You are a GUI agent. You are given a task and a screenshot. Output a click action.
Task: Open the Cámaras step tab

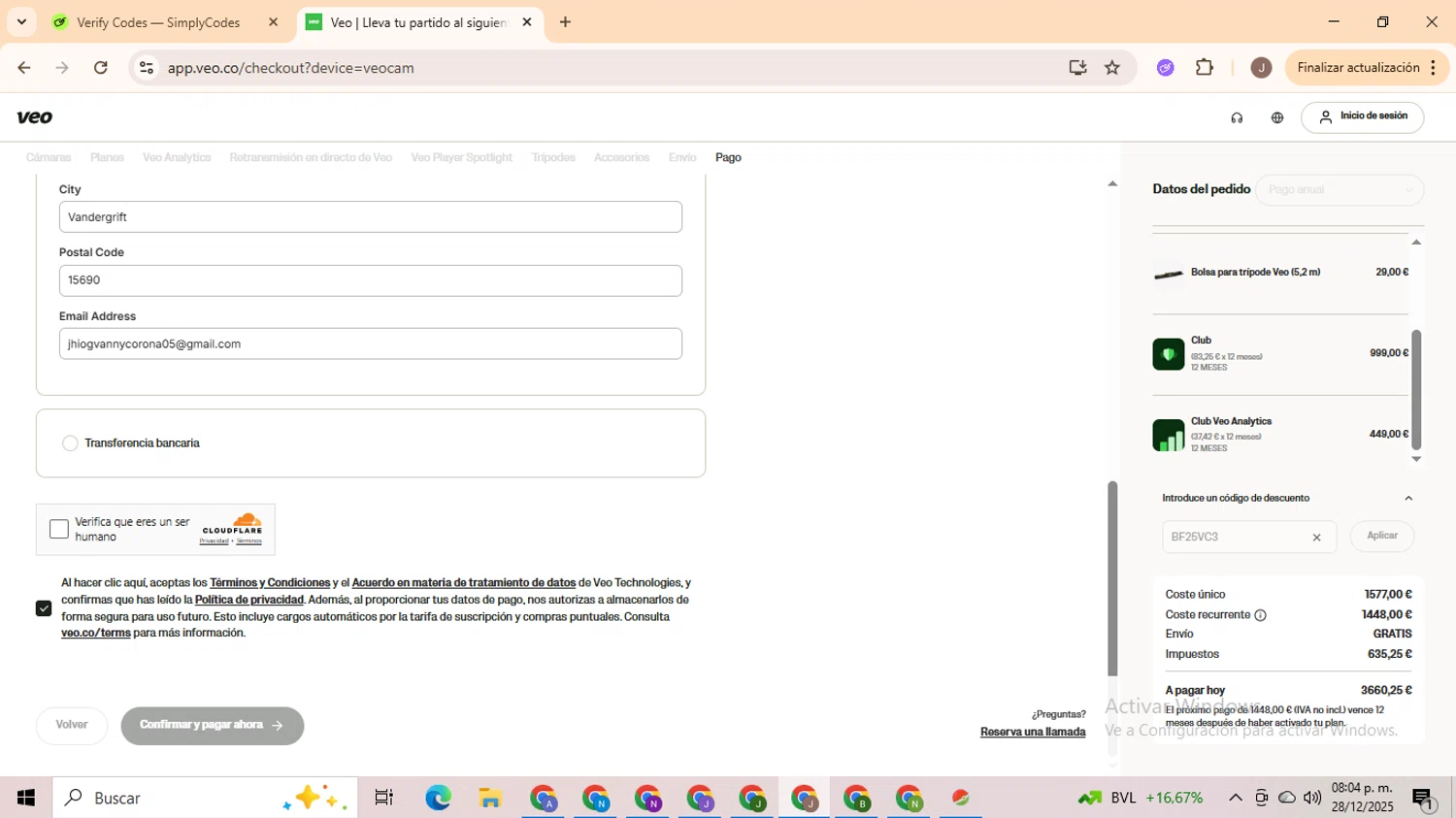click(x=49, y=157)
